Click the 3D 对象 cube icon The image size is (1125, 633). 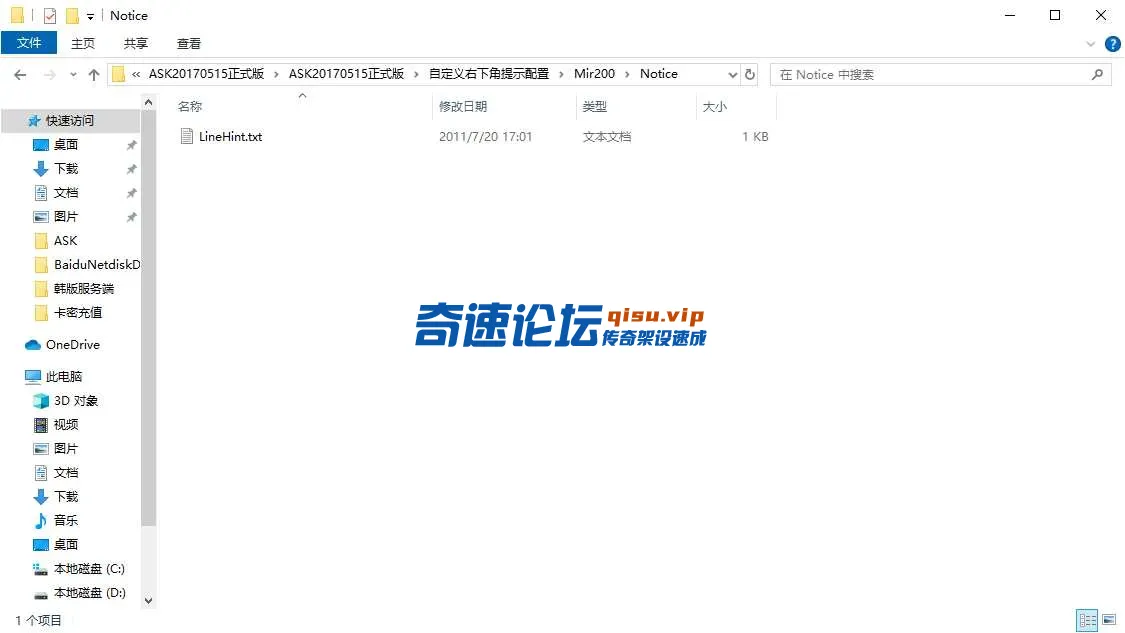coord(41,401)
